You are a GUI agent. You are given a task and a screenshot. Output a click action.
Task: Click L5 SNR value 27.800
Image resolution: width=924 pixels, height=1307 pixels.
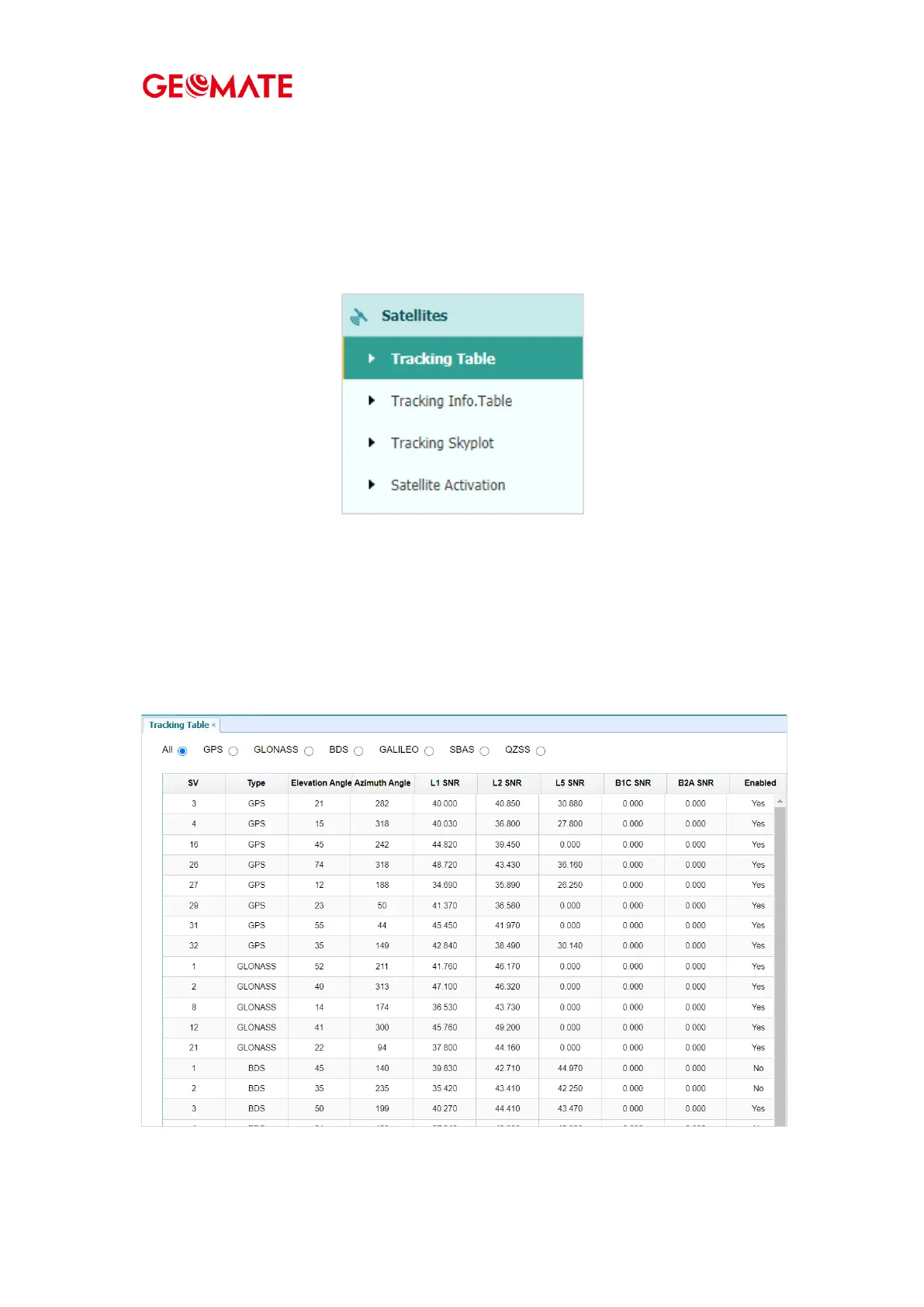coord(570,823)
